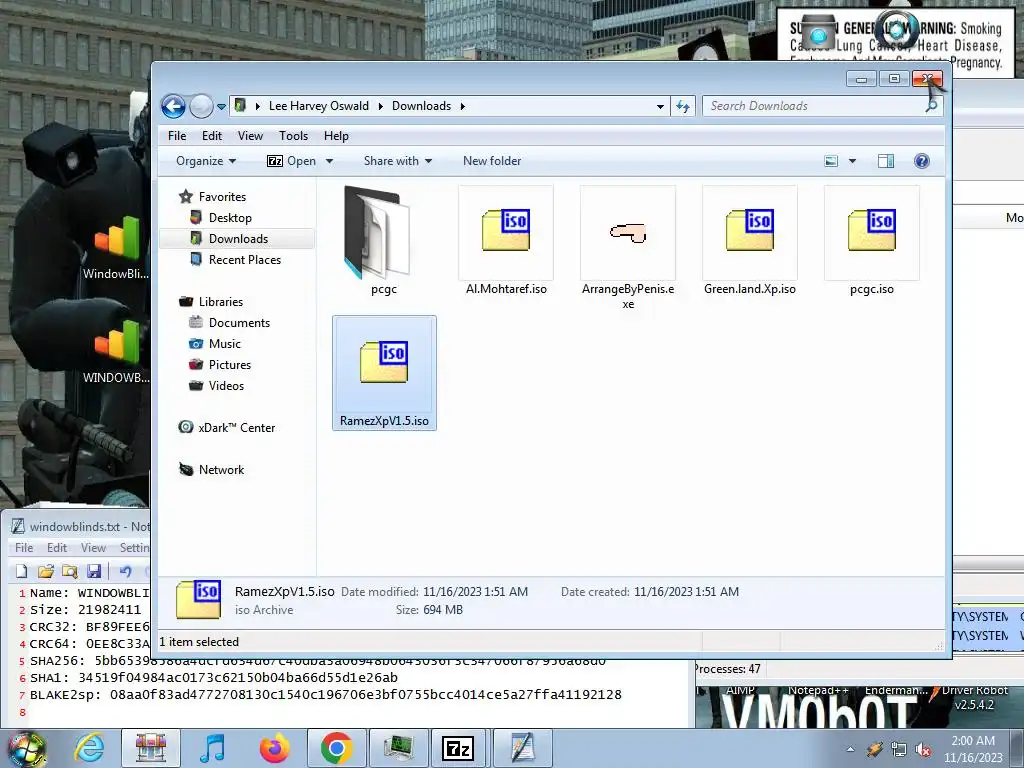Open File menu in Notepad2 window
The height and width of the screenshot is (768, 1024).
(x=24, y=547)
